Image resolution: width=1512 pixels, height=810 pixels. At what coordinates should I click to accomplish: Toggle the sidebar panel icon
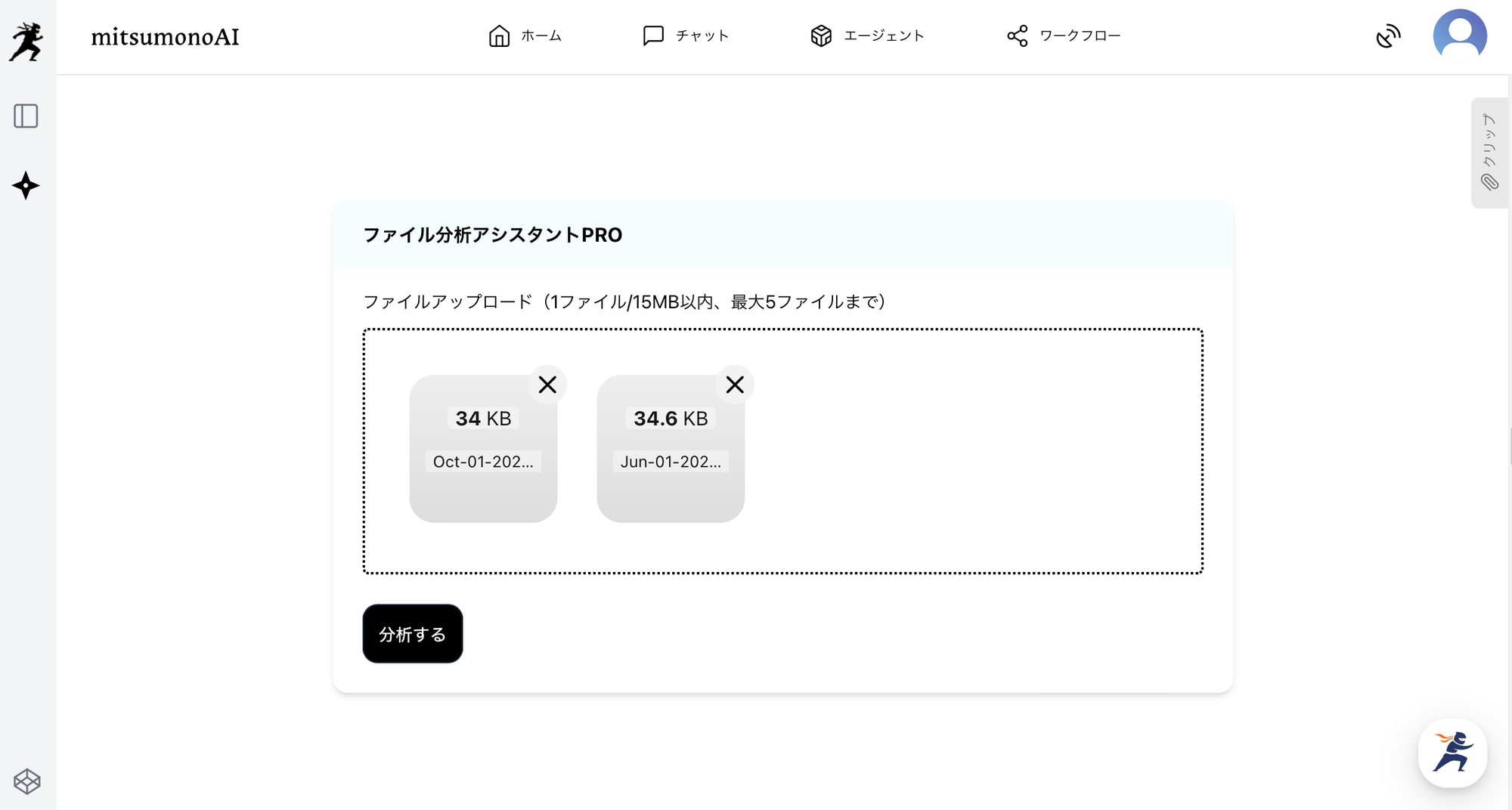[26, 116]
